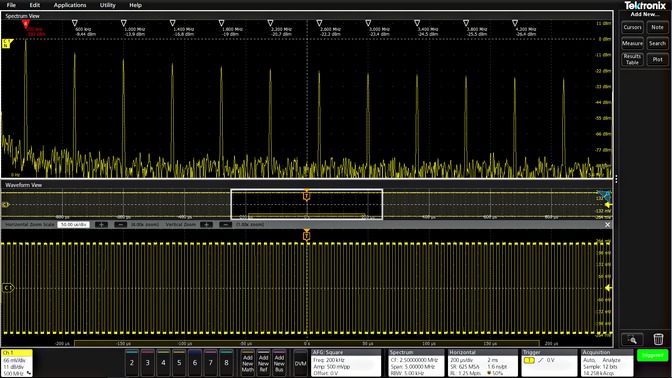Decrease horizontal zoom with minus button
The width and height of the screenshot is (672, 378).
coord(120,225)
